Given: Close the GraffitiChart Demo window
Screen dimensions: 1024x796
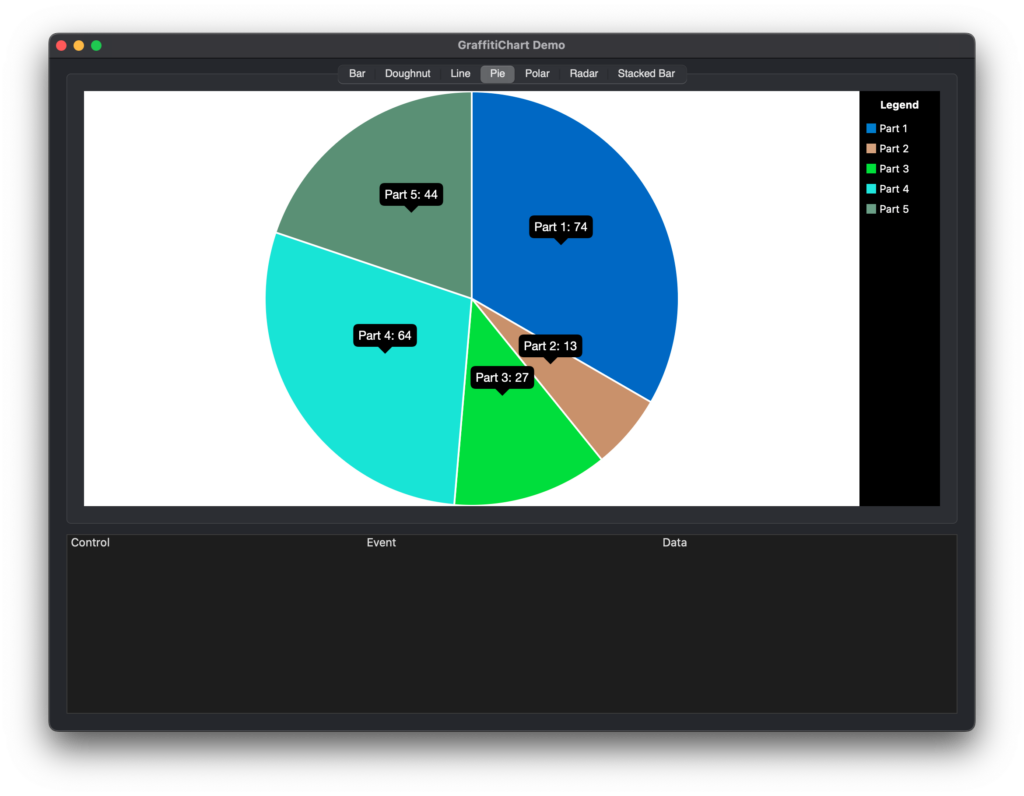Looking at the screenshot, I should point(61,45).
